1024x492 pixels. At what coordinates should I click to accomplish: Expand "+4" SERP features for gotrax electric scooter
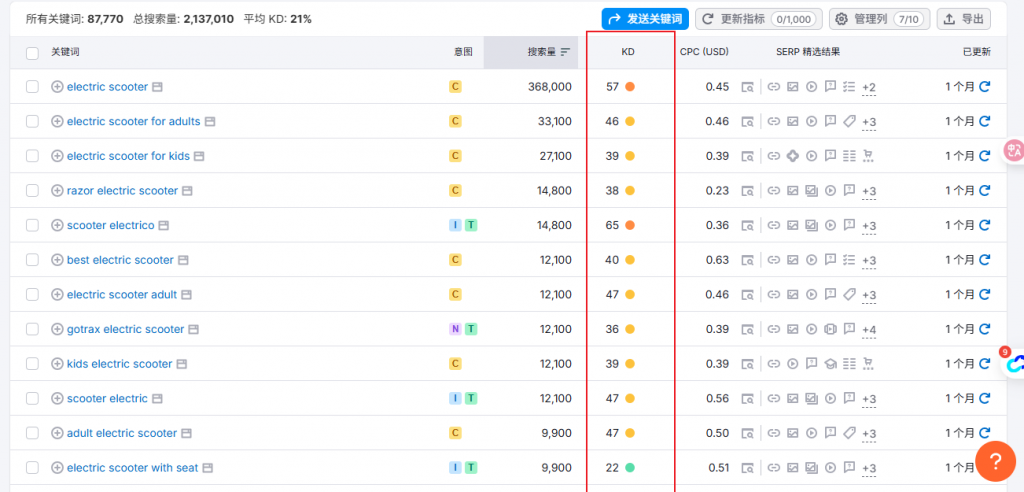(x=868, y=330)
